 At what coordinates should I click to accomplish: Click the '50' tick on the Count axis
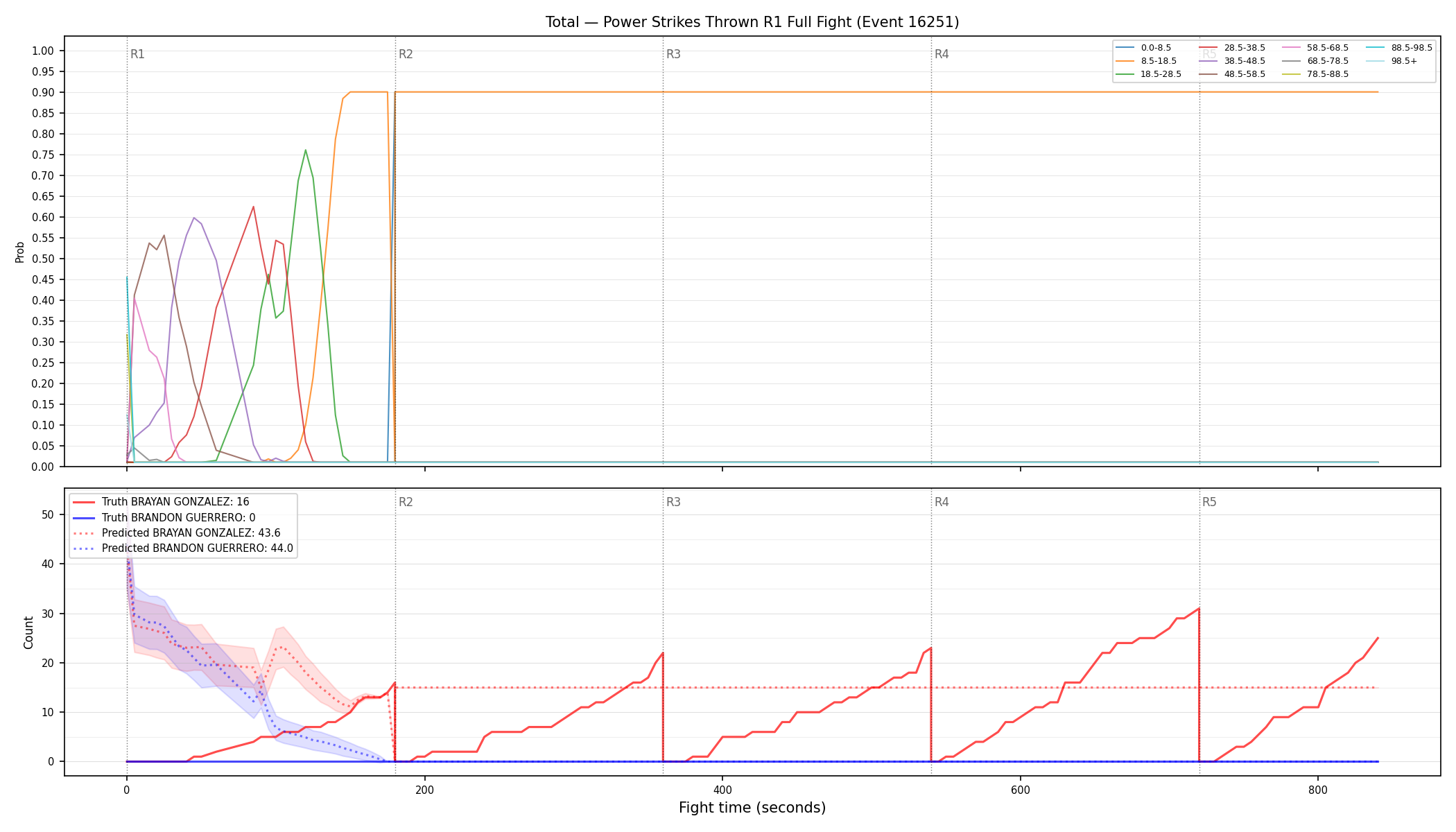tap(48, 514)
